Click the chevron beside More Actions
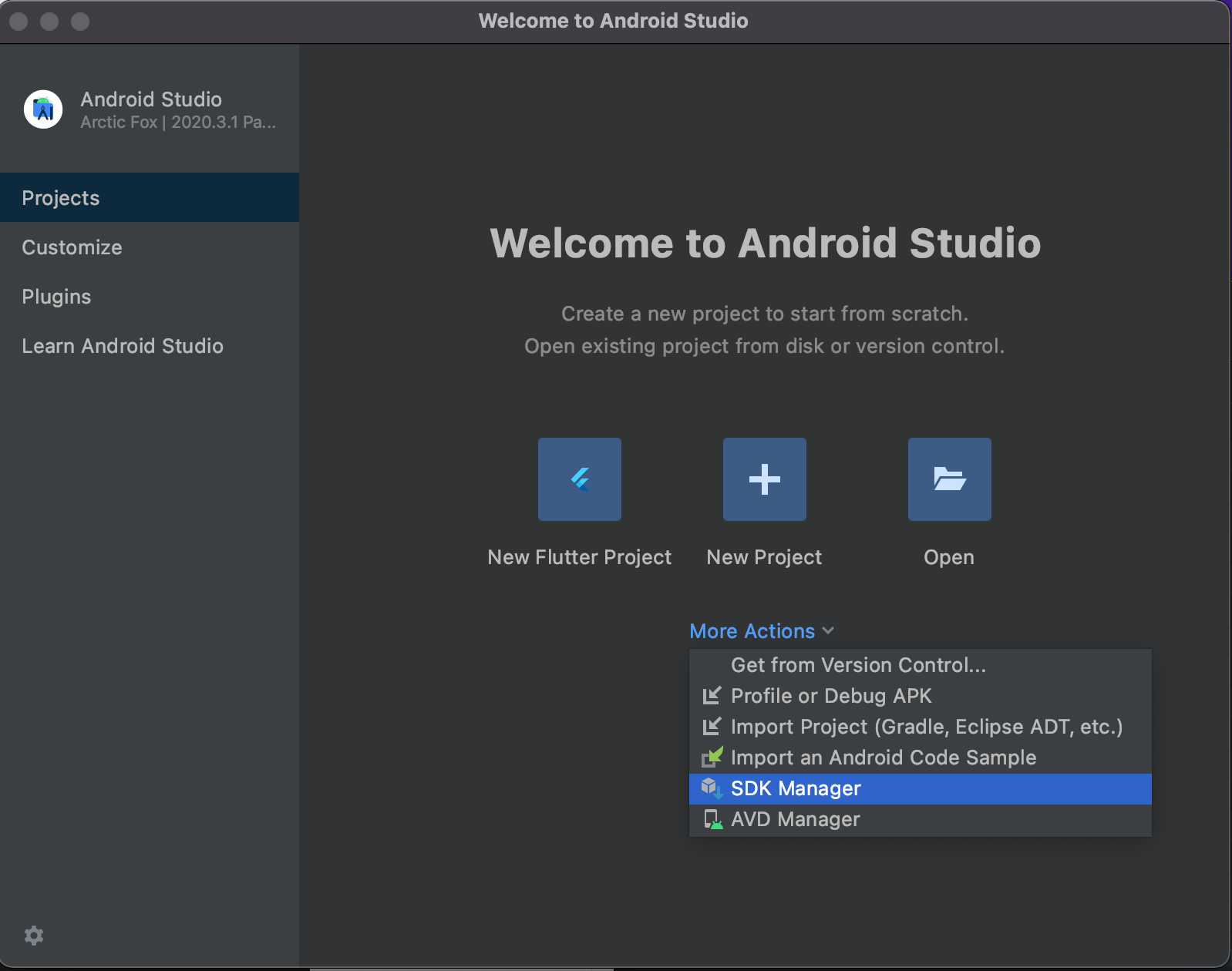This screenshot has width=1232, height=971. click(828, 630)
